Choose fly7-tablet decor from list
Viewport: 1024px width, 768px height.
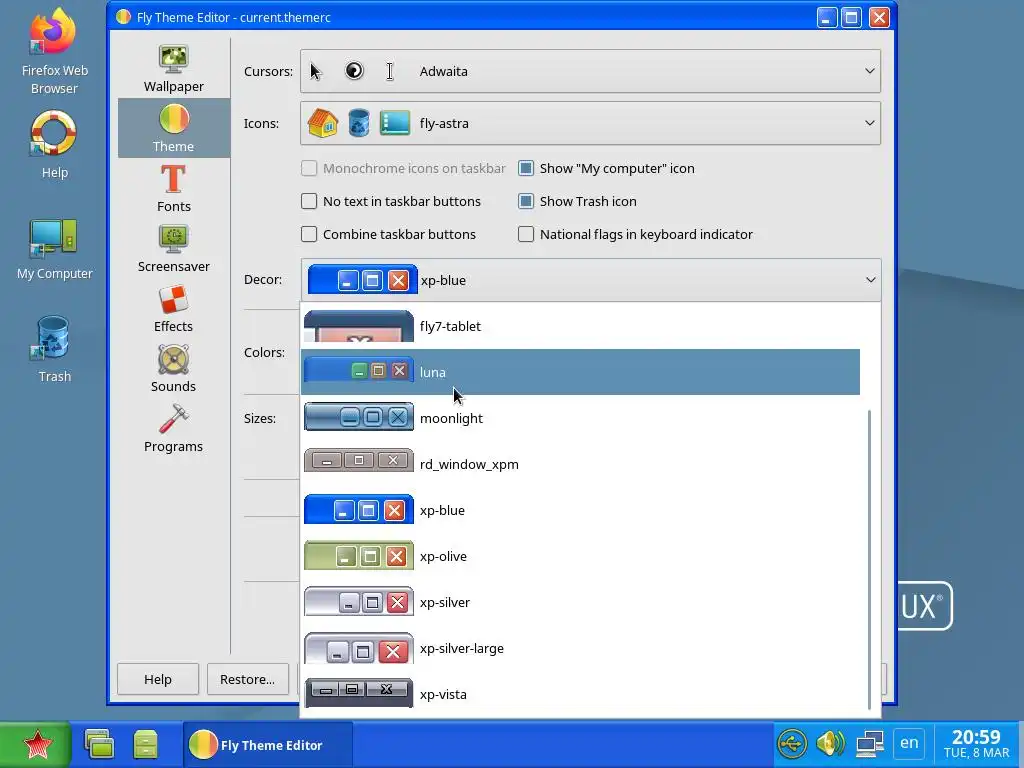(580, 326)
